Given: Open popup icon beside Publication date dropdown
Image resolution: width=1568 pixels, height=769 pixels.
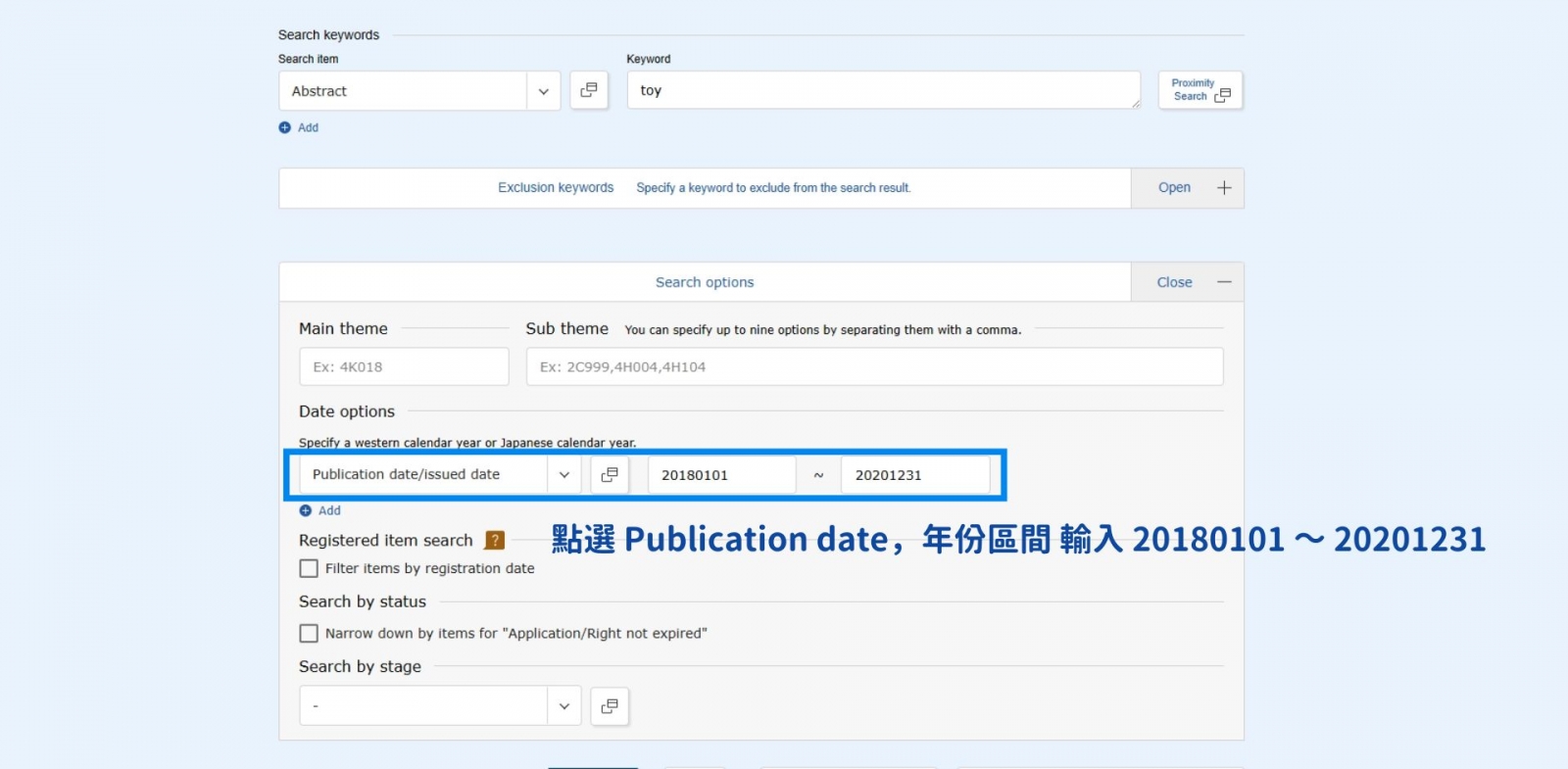Looking at the screenshot, I should (610, 474).
